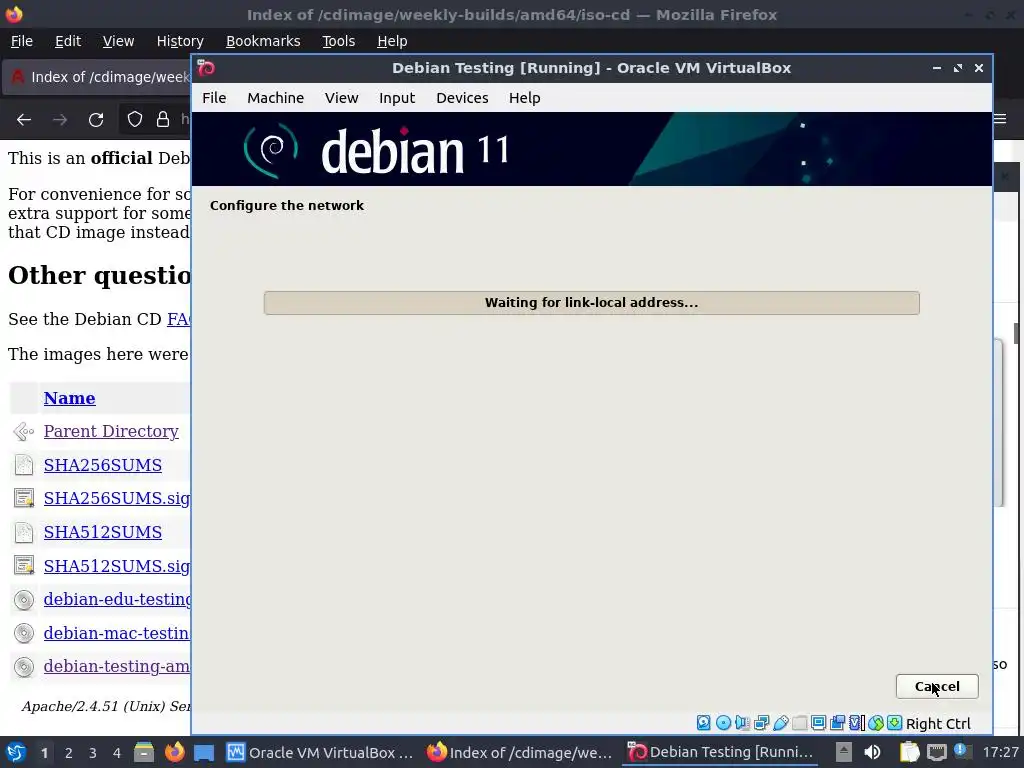
Task: Open VirtualBox File menu
Action: click(x=214, y=98)
